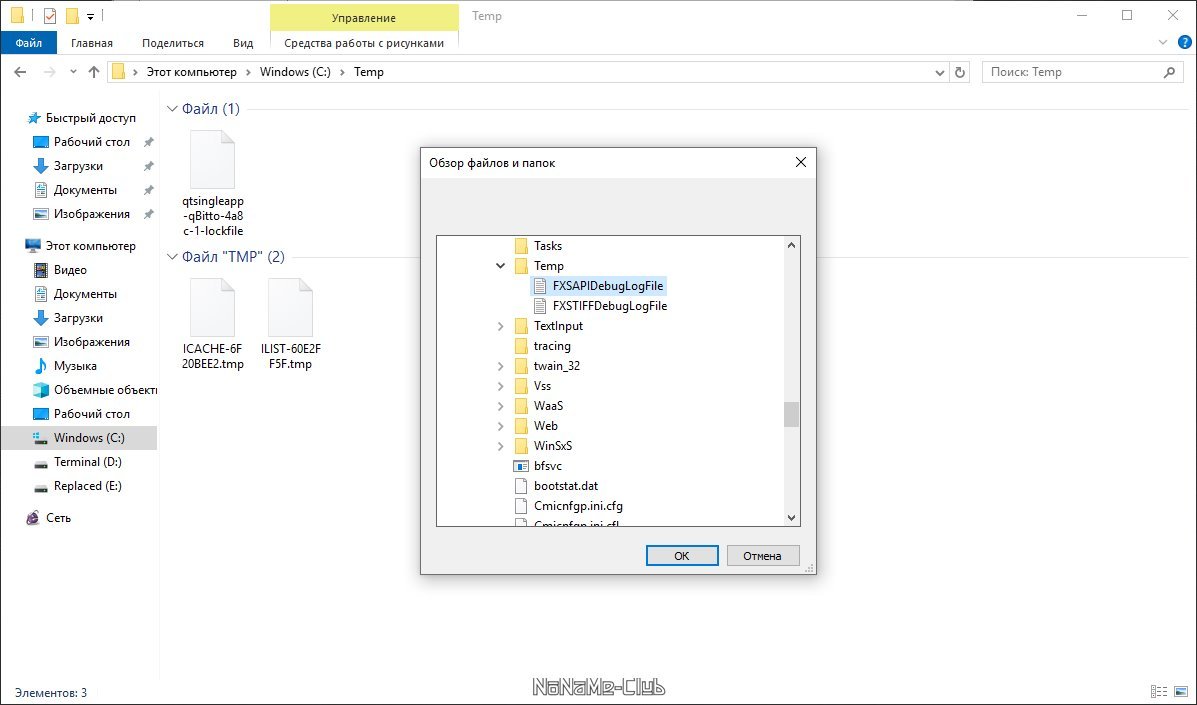Expand the ribbon with chevron icon

click(x=1163, y=43)
